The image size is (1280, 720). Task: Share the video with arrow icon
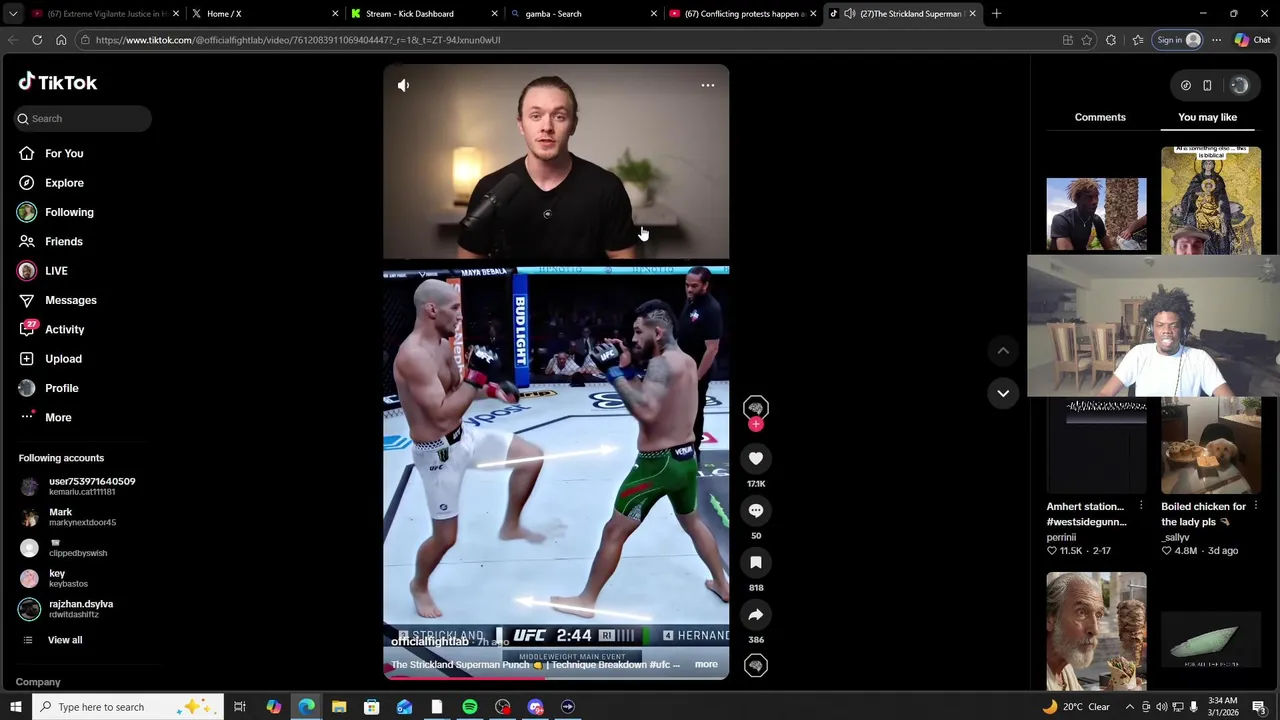point(756,615)
